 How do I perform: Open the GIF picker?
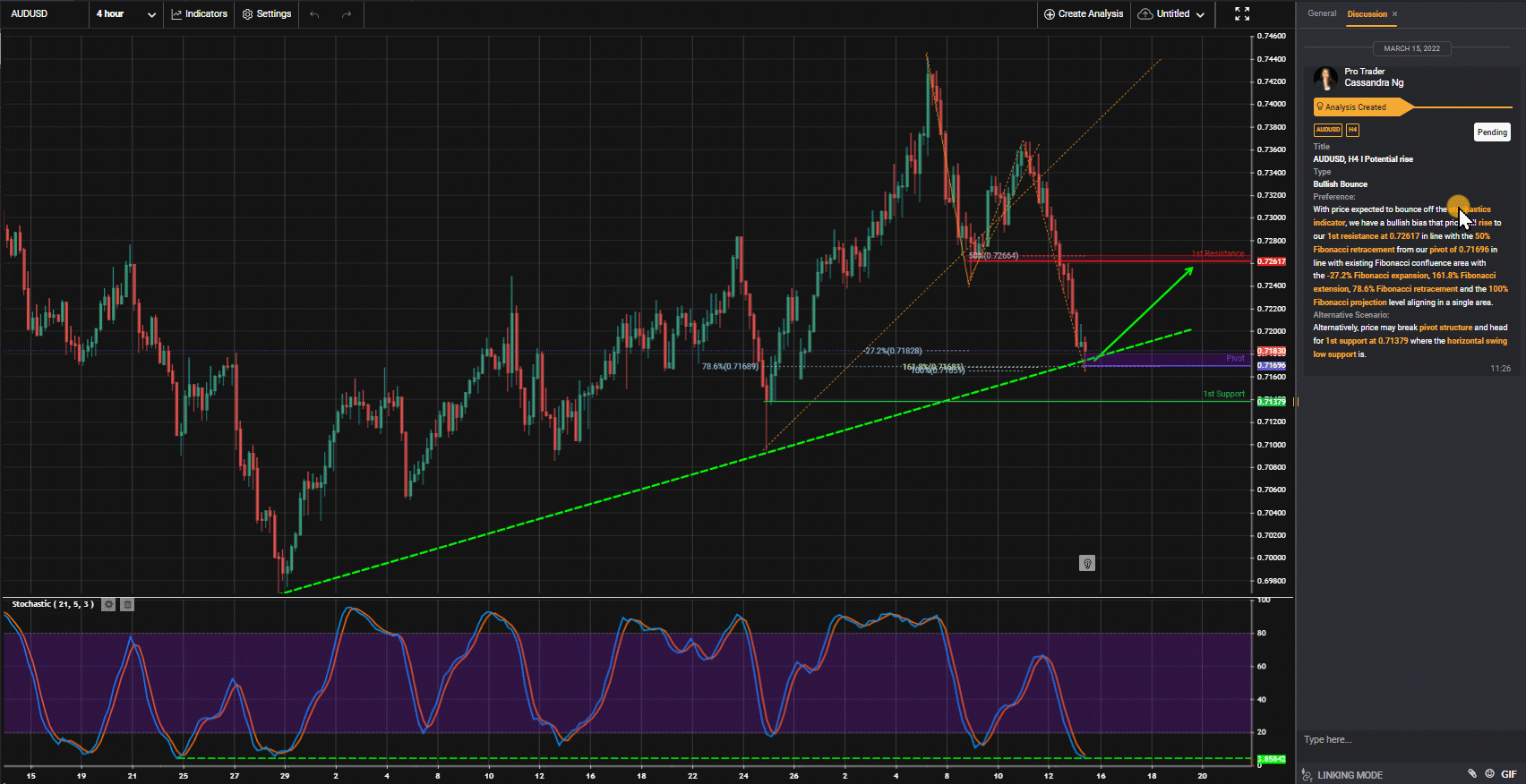[x=1509, y=774]
